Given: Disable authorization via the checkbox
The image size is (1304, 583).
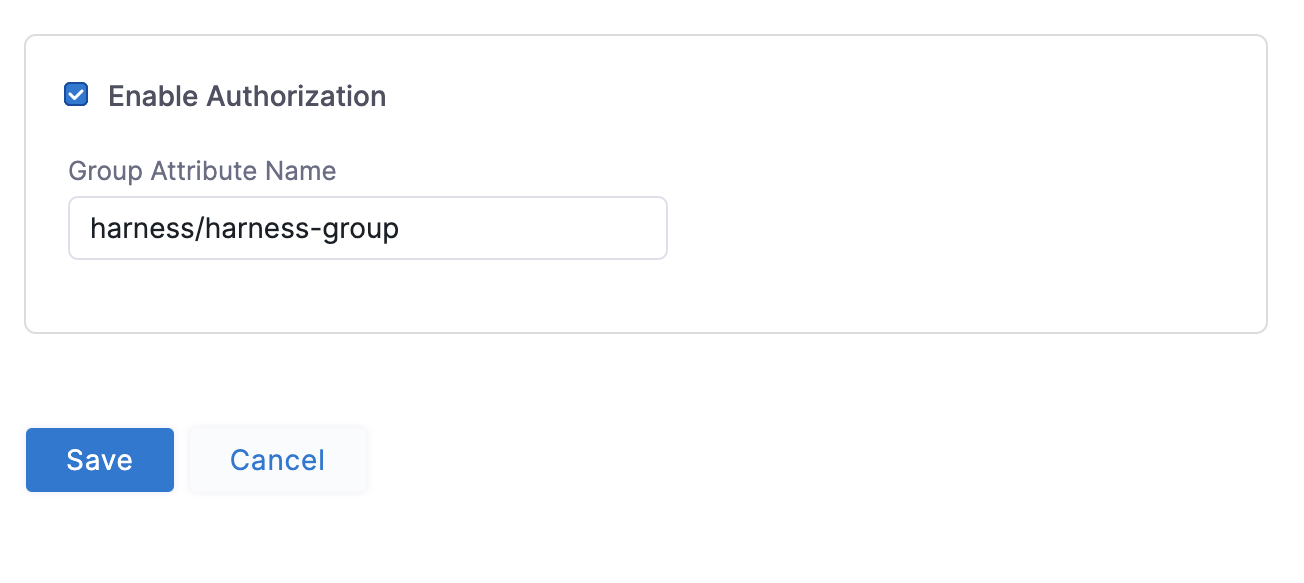Looking at the screenshot, I should 76,95.
